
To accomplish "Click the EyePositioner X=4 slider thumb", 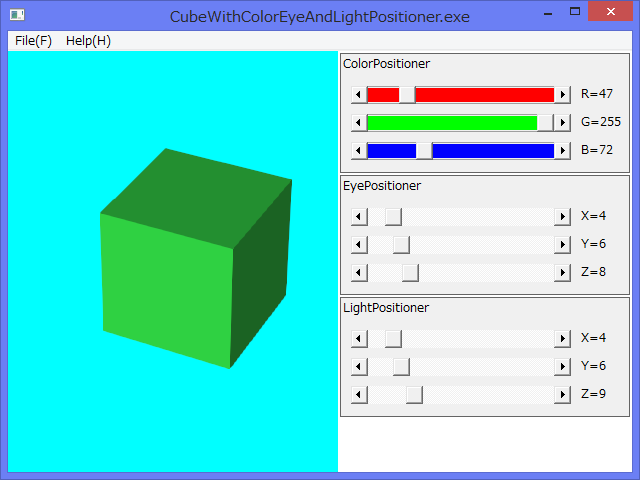I will [x=393, y=216].
